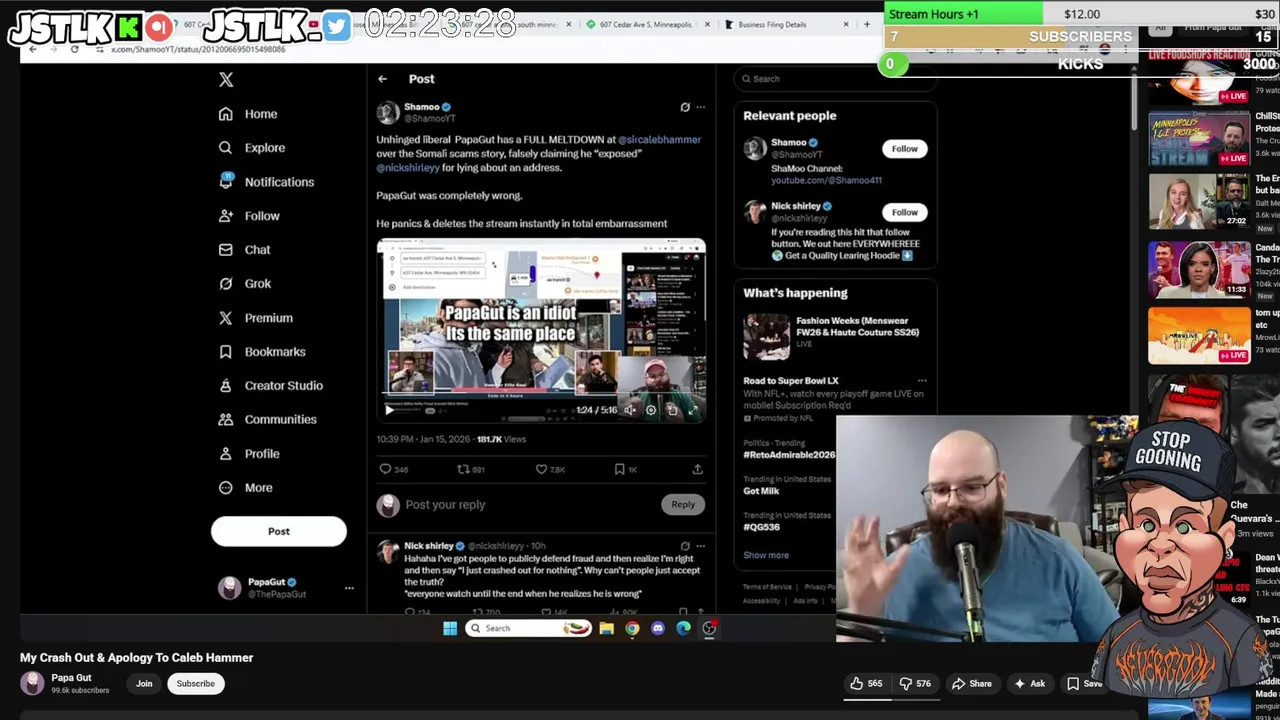Click the Grok icon on Nick shirley's reply
Screen dimensions: 1280x720
tap(685, 546)
